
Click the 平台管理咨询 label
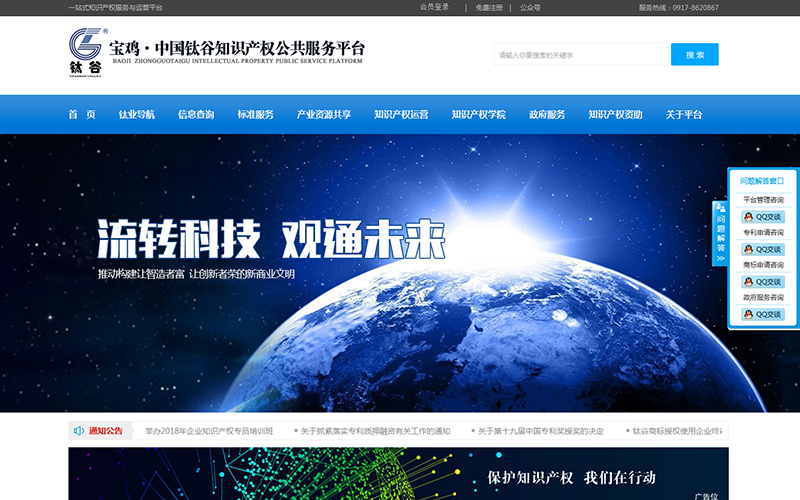coord(763,200)
